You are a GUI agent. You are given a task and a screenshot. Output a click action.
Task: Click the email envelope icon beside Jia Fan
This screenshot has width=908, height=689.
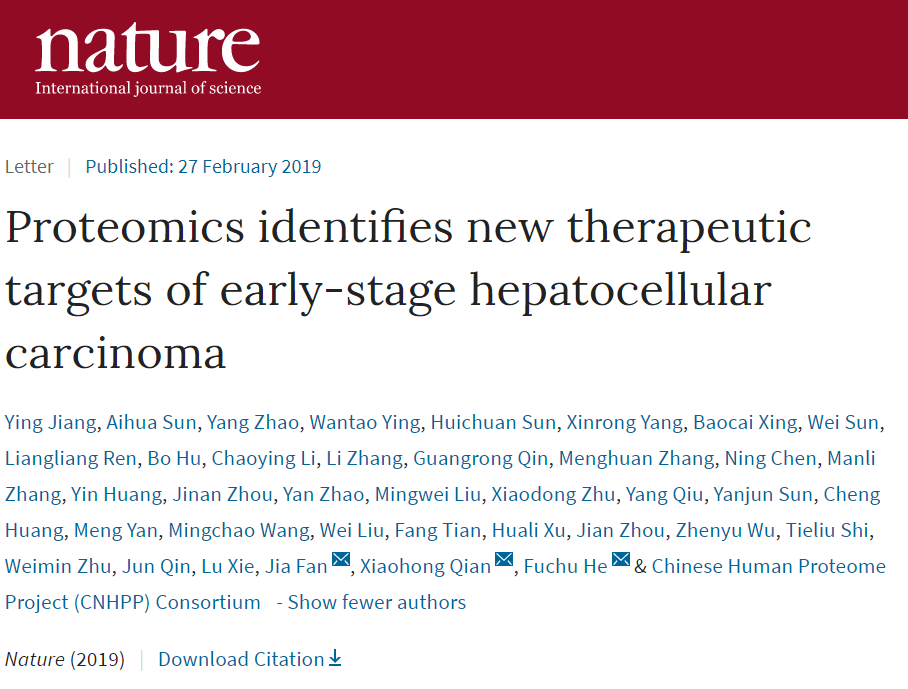click(341, 559)
